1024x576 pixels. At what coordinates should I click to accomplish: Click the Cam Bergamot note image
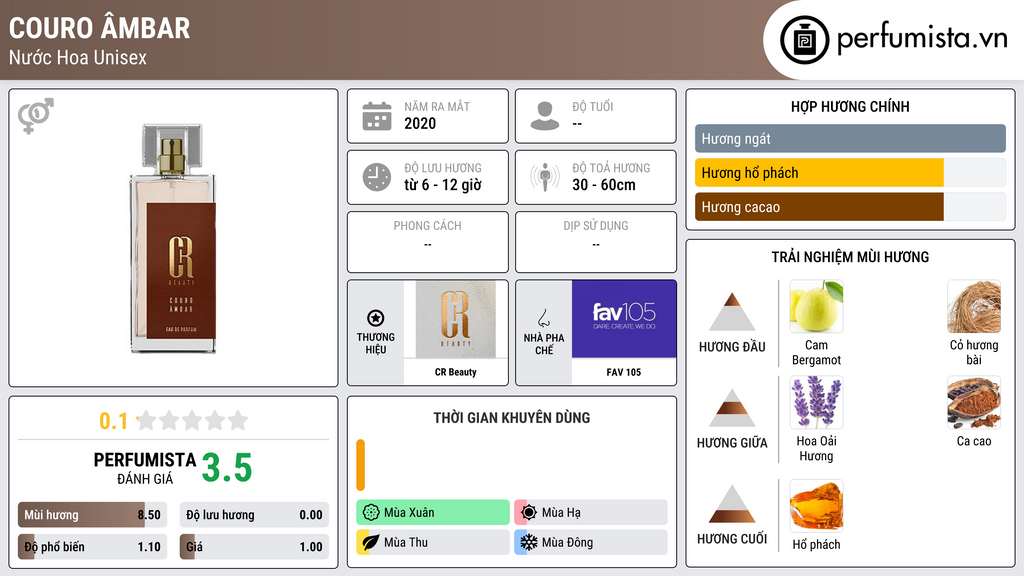[816, 306]
